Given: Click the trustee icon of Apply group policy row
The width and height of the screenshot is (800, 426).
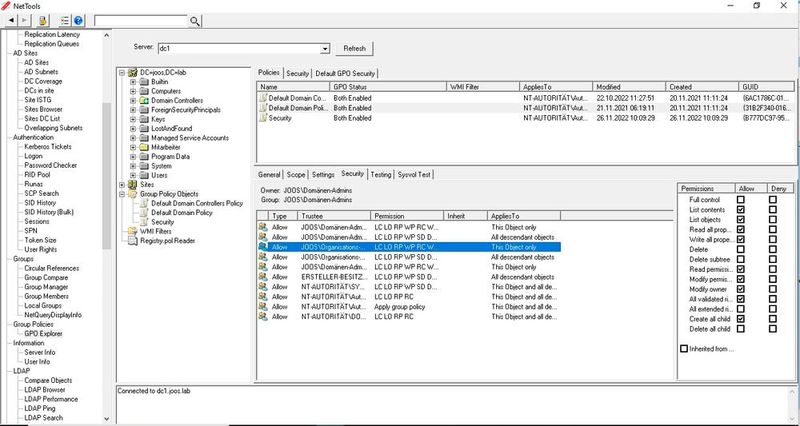Looking at the screenshot, I should [263, 307].
